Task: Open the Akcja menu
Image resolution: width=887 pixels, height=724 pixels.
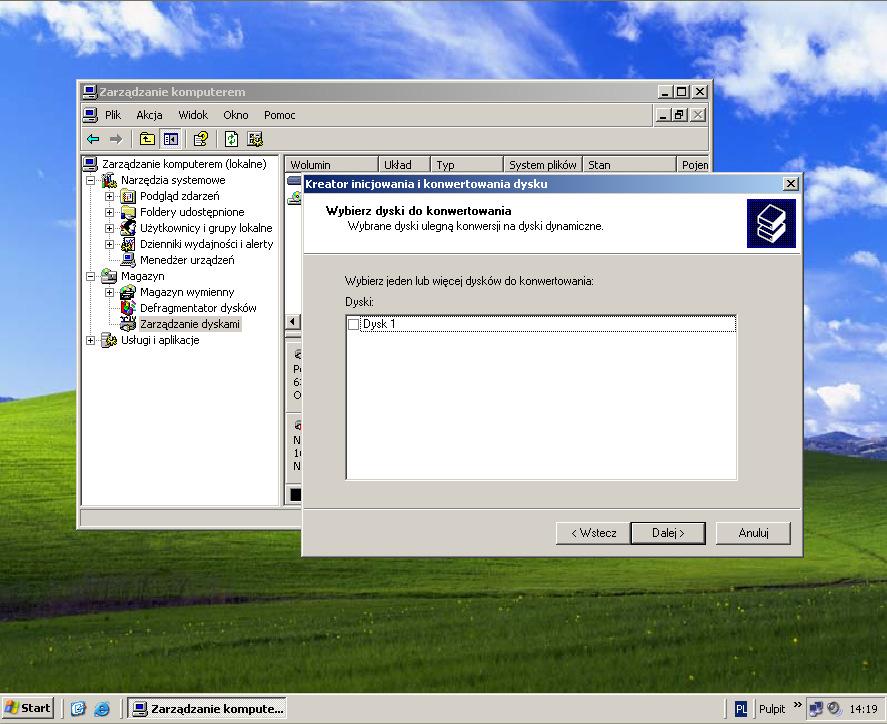Action: tap(149, 115)
